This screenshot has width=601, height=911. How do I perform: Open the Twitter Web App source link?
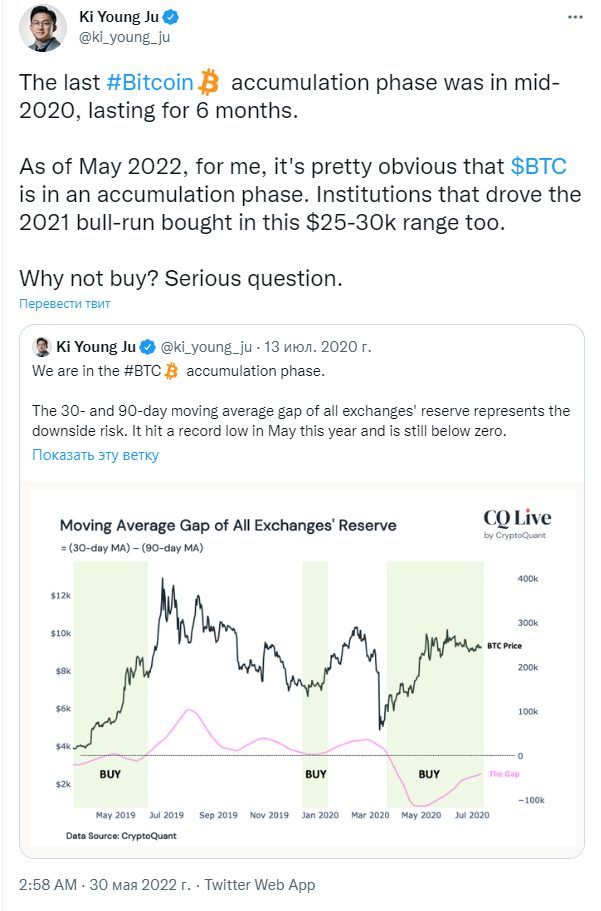(260, 885)
